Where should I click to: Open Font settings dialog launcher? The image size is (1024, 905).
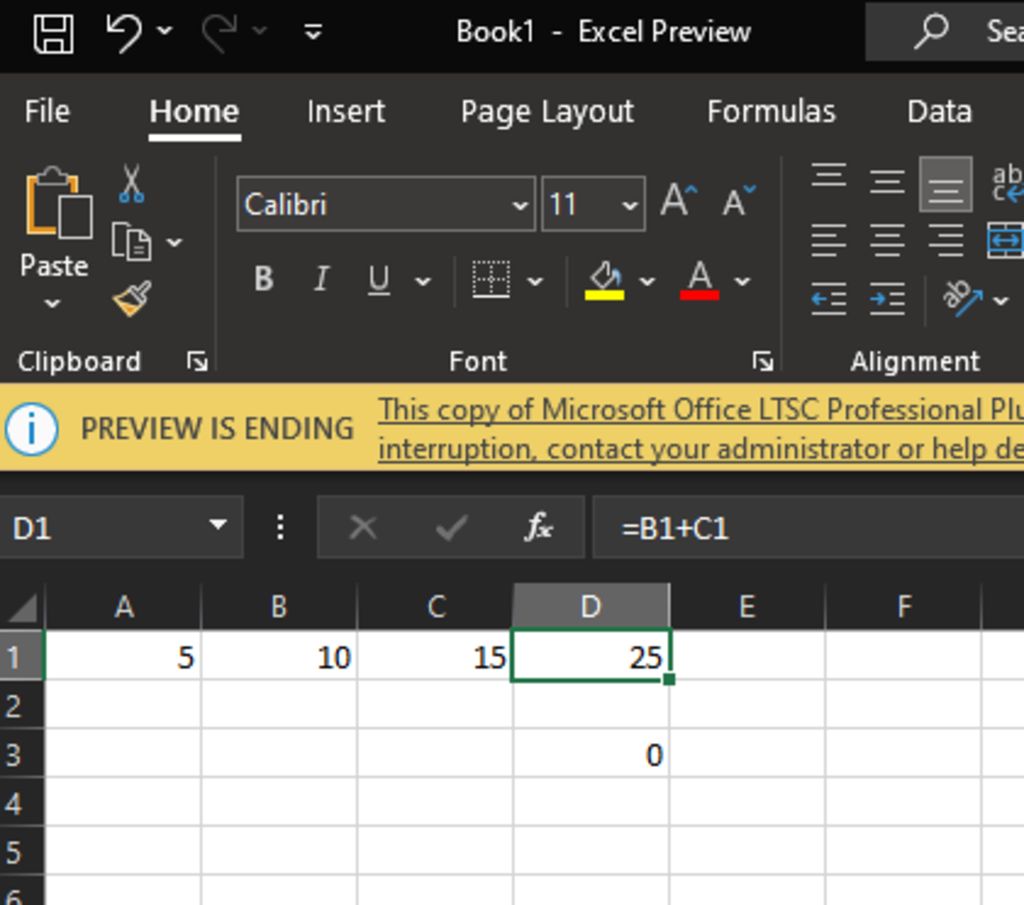pos(763,361)
